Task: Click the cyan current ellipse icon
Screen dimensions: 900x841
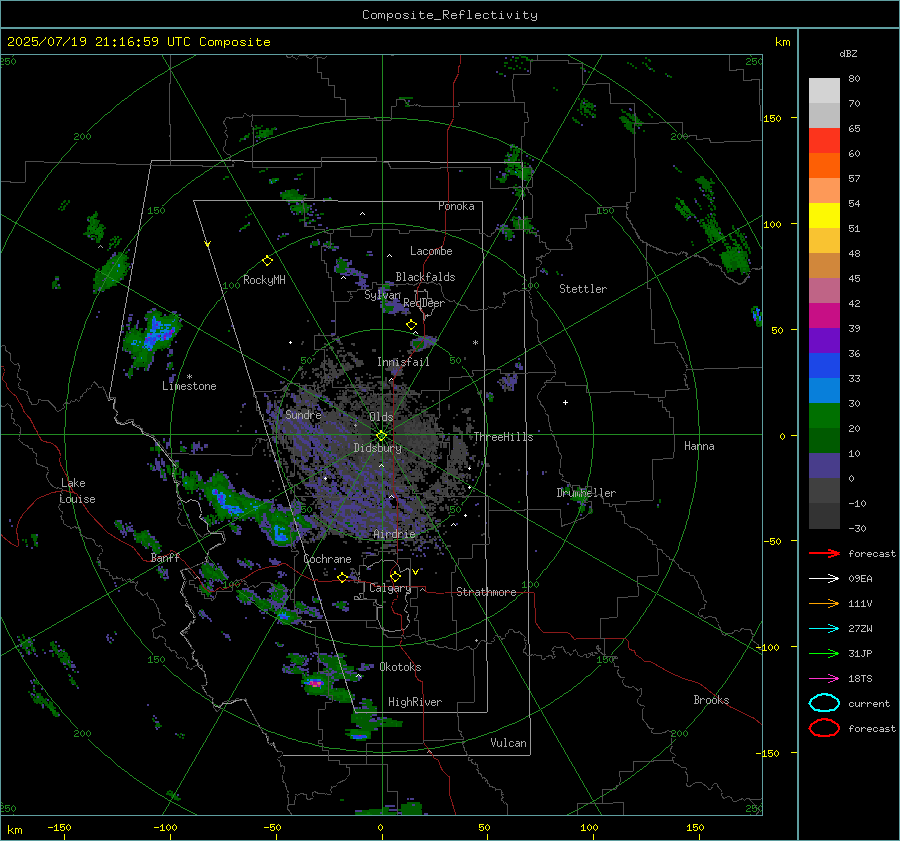Action: click(824, 703)
